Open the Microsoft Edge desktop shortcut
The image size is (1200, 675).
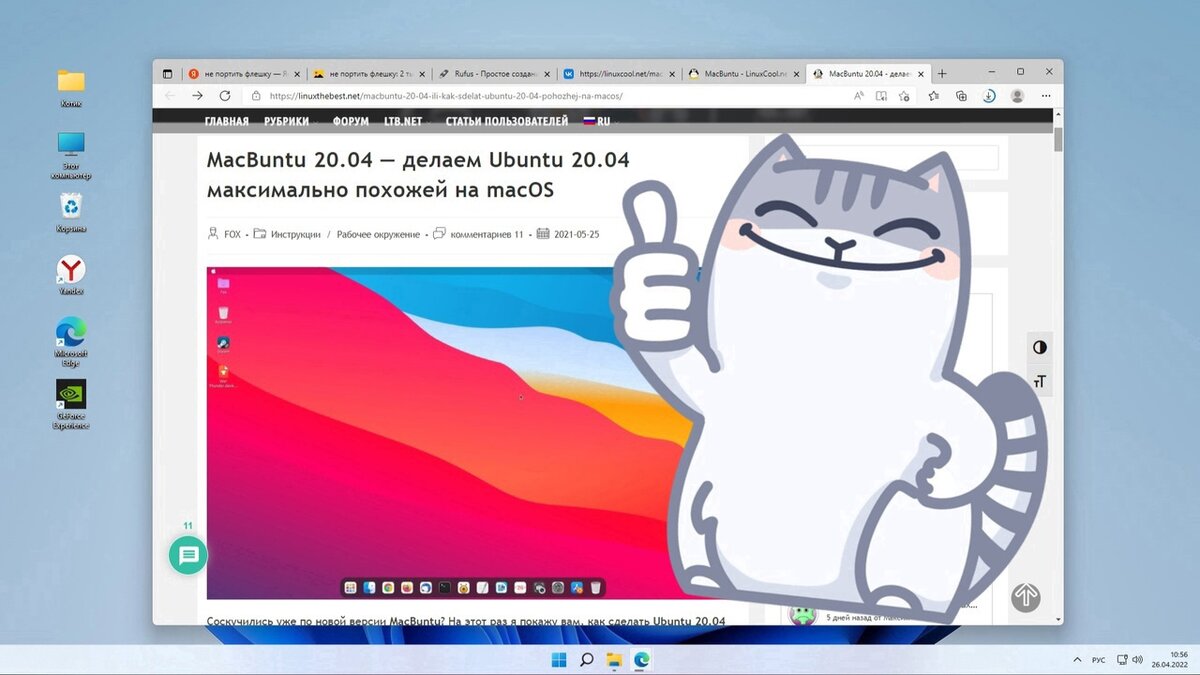click(70, 341)
